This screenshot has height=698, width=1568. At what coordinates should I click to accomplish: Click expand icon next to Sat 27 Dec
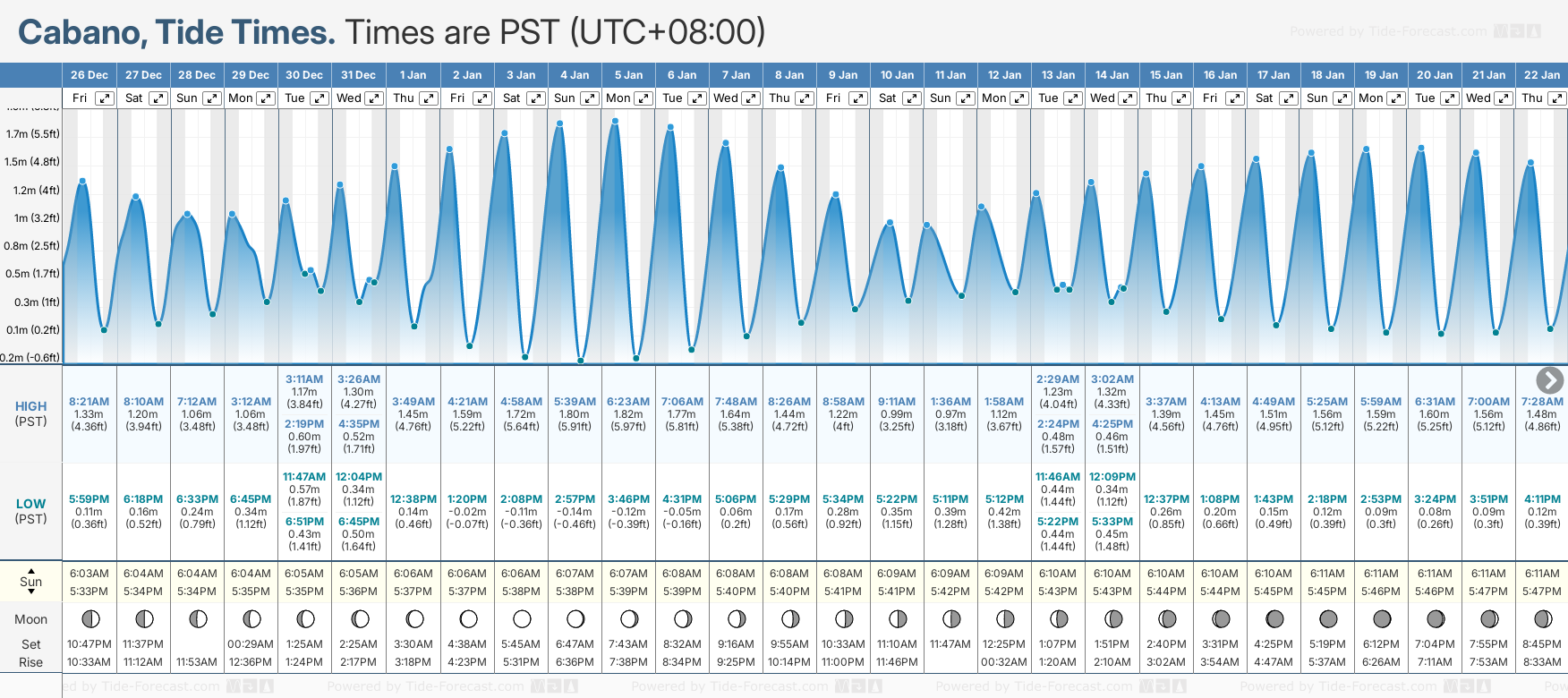point(158,98)
